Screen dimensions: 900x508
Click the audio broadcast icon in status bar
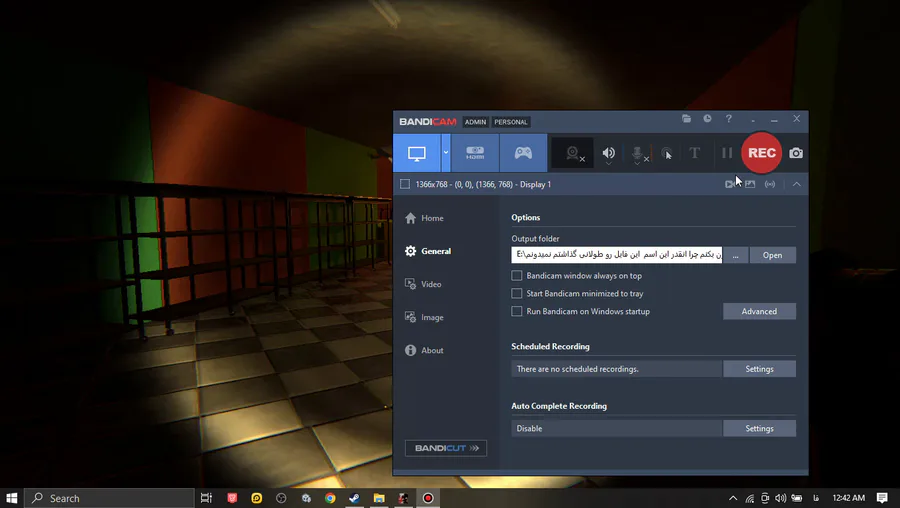pyautogui.click(x=770, y=184)
